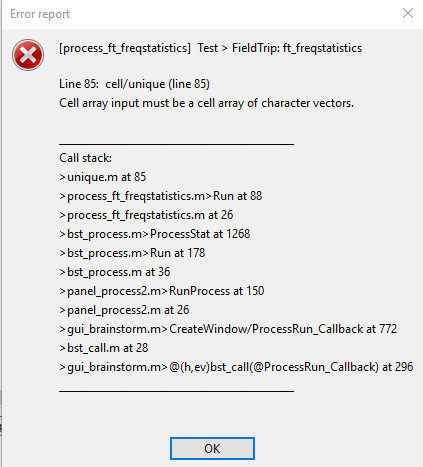Screen dimensions: 423x467
Task: Click the Error report window title
Action: [40, 14]
